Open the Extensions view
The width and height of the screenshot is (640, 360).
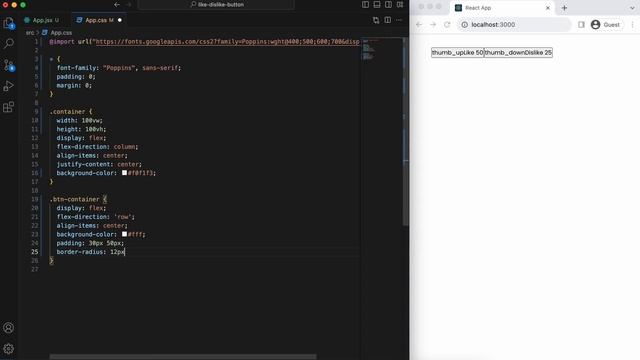click(x=9, y=107)
